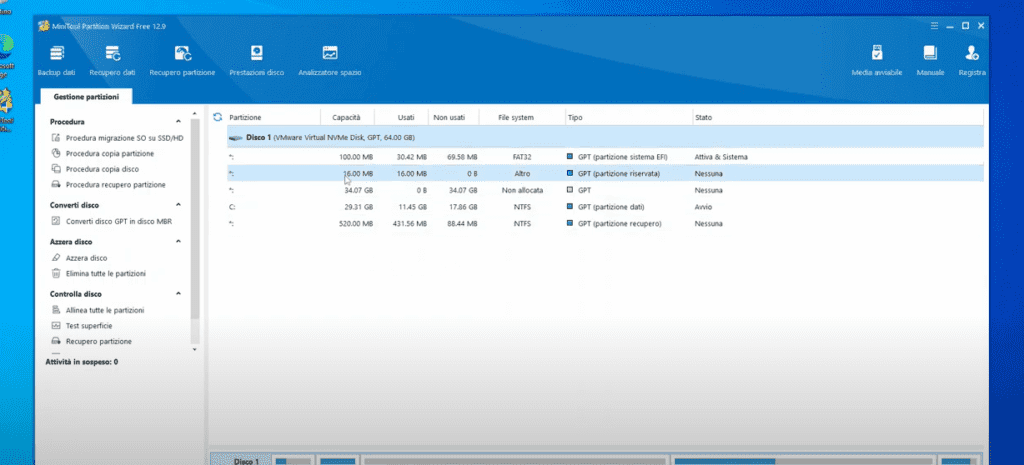
Task: Collapse the Controlla disco section
Action: [179, 294]
